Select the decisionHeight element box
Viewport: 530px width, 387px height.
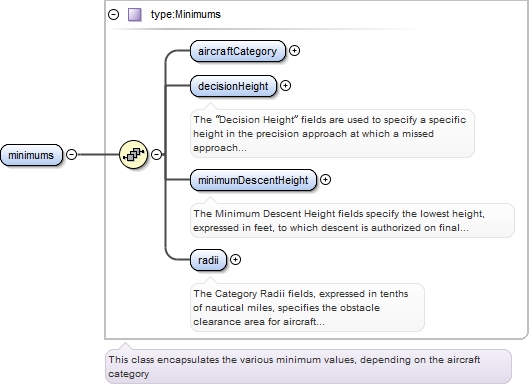pyautogui.click(x=233, y=86)
